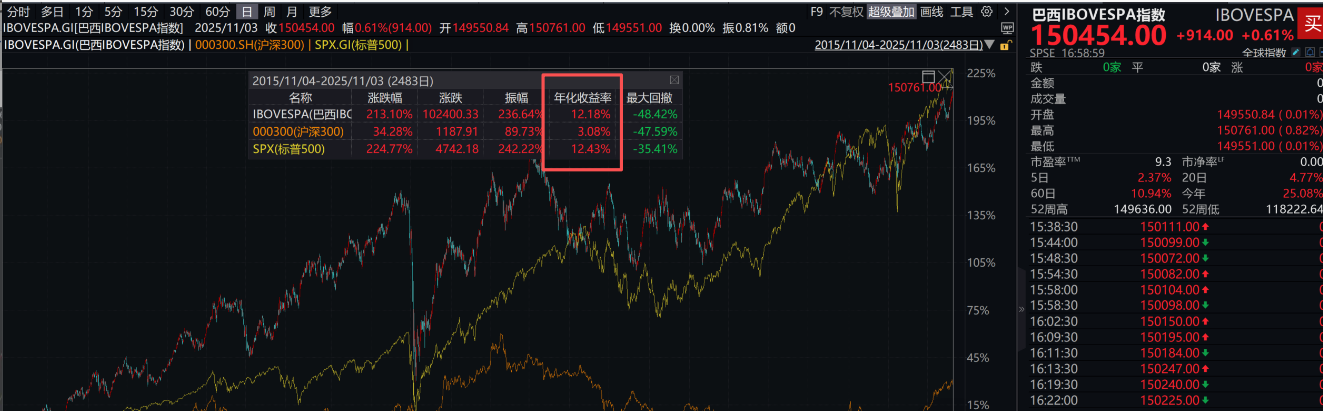Click the 225% axis label
The height and width of the screenshot is (411, 1323).
(x=981, y=74)
